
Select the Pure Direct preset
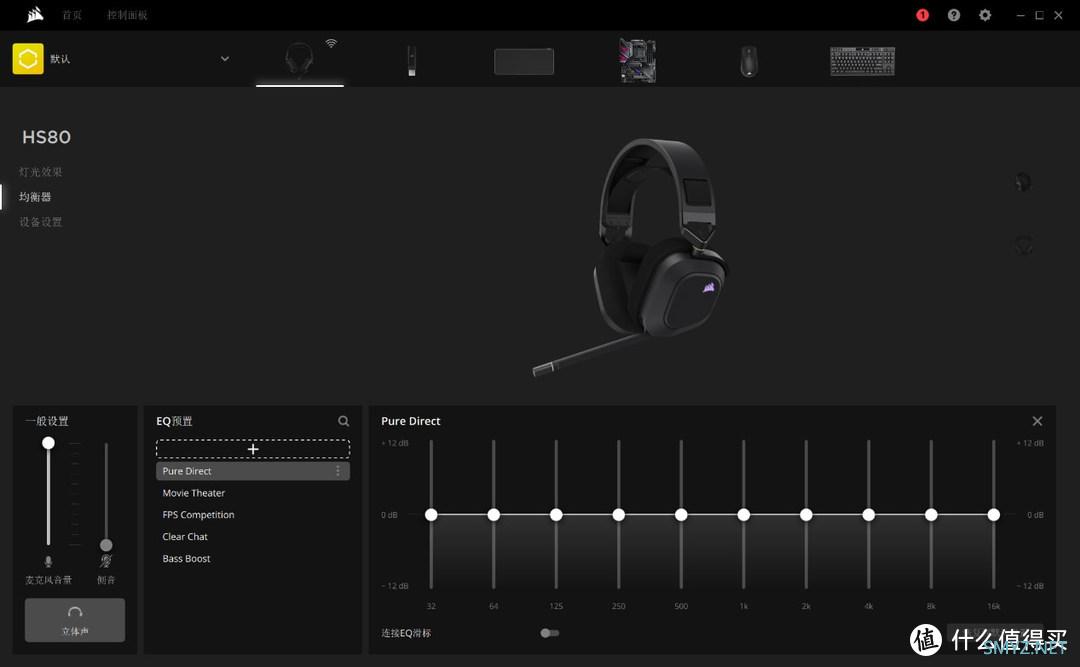pos(253,471)
